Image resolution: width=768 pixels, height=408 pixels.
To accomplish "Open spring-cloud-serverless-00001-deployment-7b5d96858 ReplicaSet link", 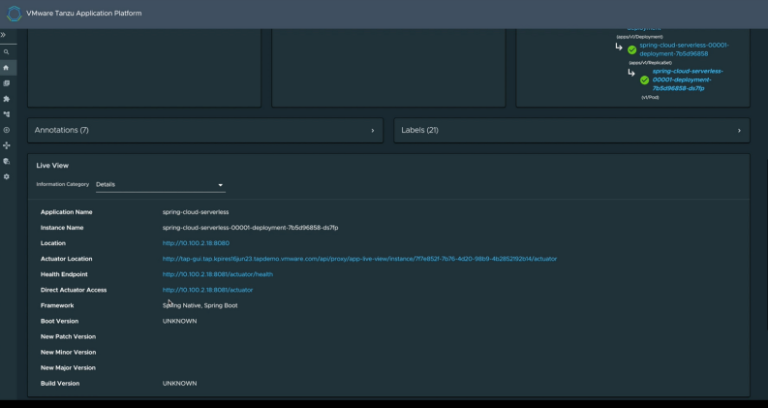I will coord(684,49).
